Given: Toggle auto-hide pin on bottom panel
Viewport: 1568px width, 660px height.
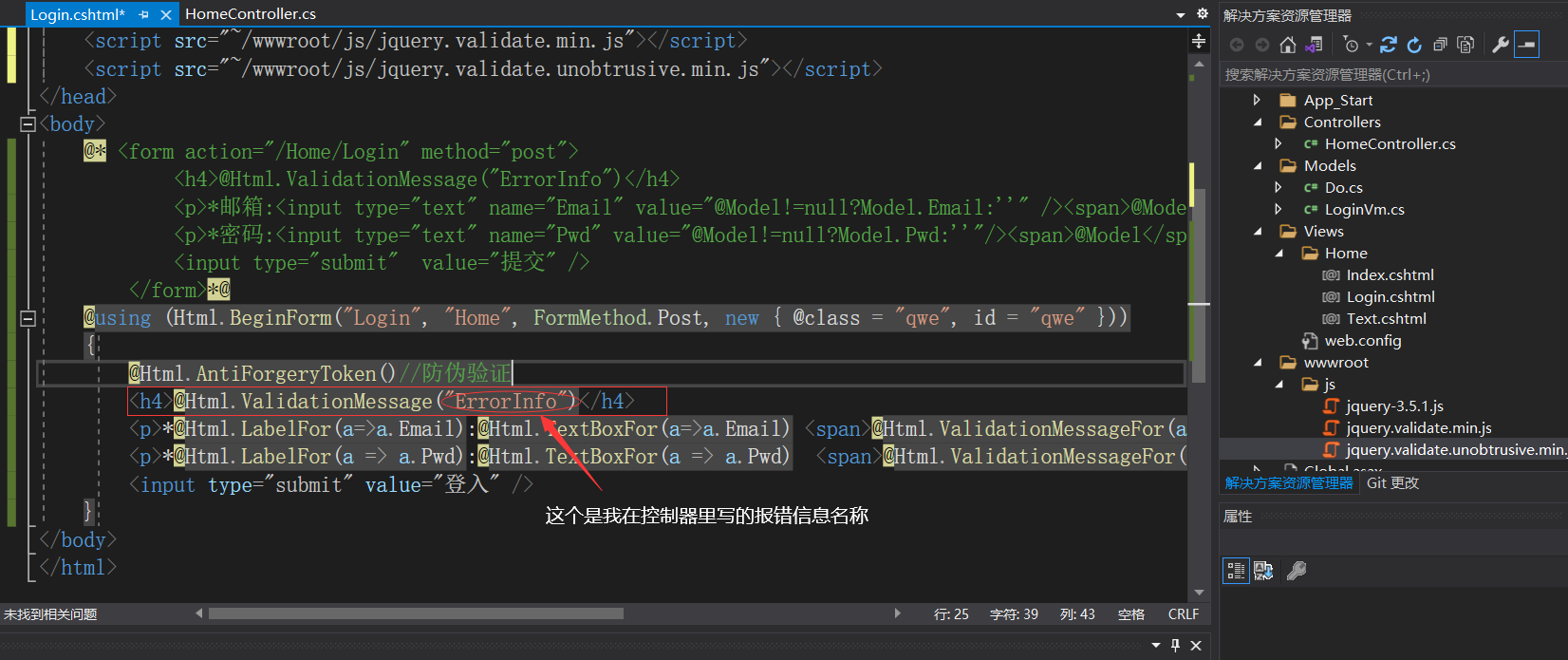Looking at the screenshot, I should click(x=1175, y=646).
